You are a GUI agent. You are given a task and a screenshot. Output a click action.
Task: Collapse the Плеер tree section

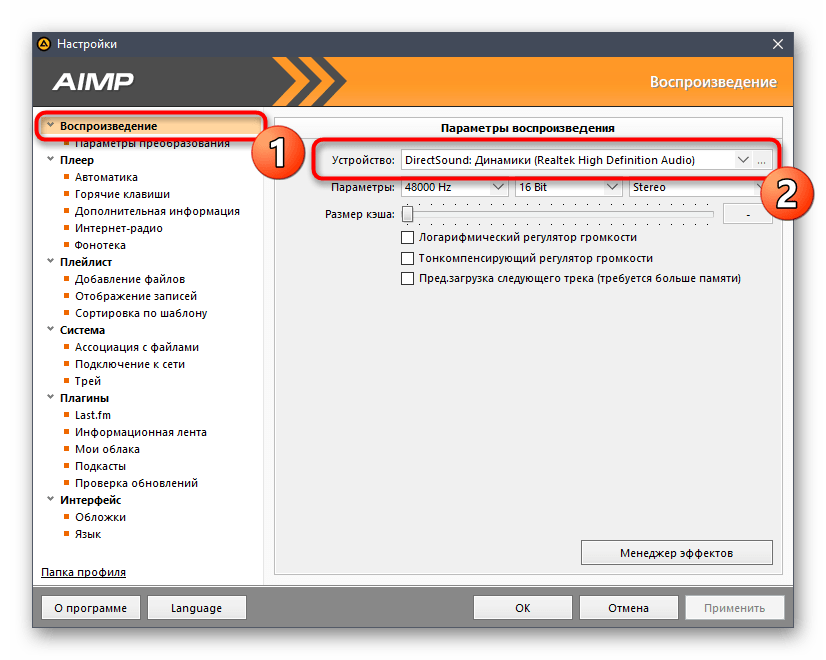[x=50, y=159]
